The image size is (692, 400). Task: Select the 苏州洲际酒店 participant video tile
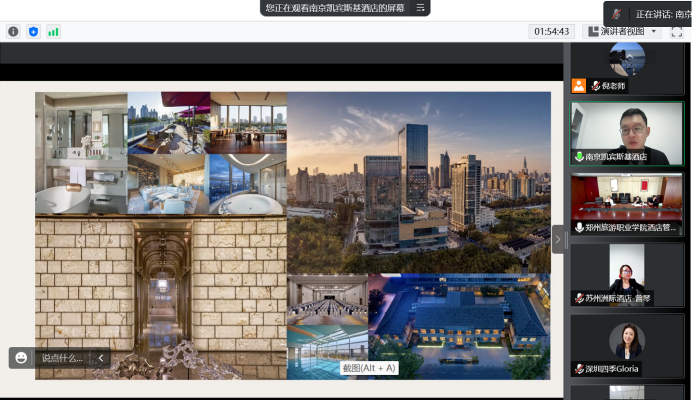[x=627, y=275]
